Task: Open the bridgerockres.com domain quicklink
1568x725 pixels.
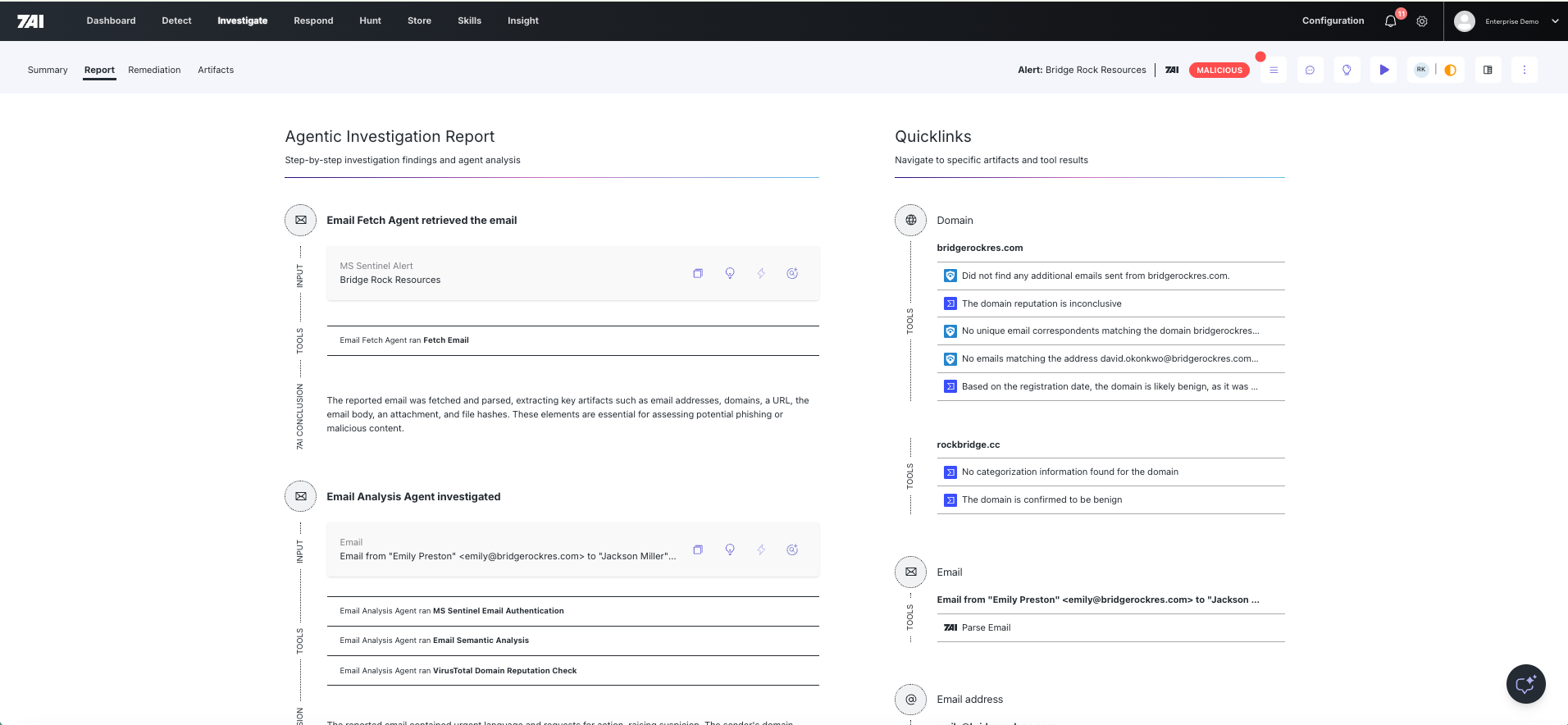Action: pos(980,248)
